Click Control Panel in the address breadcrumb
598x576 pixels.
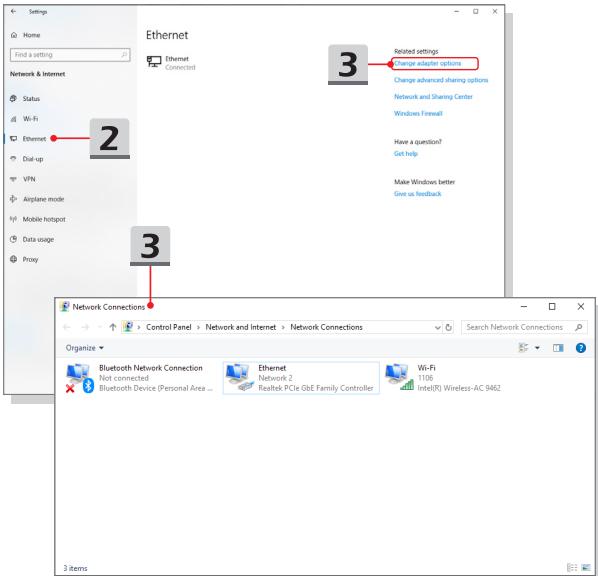(169, 327)
